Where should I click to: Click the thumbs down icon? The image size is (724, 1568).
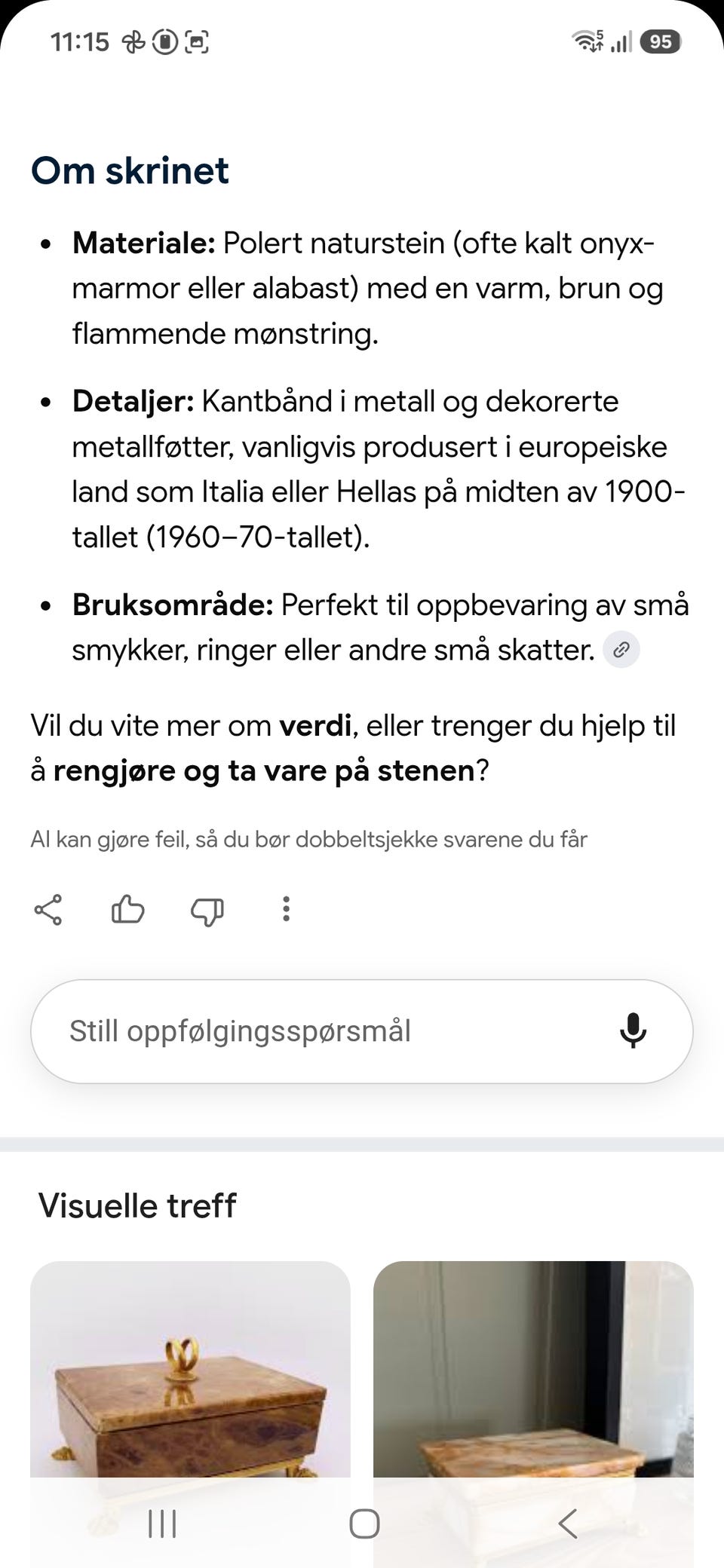click(x=207, y=911)
